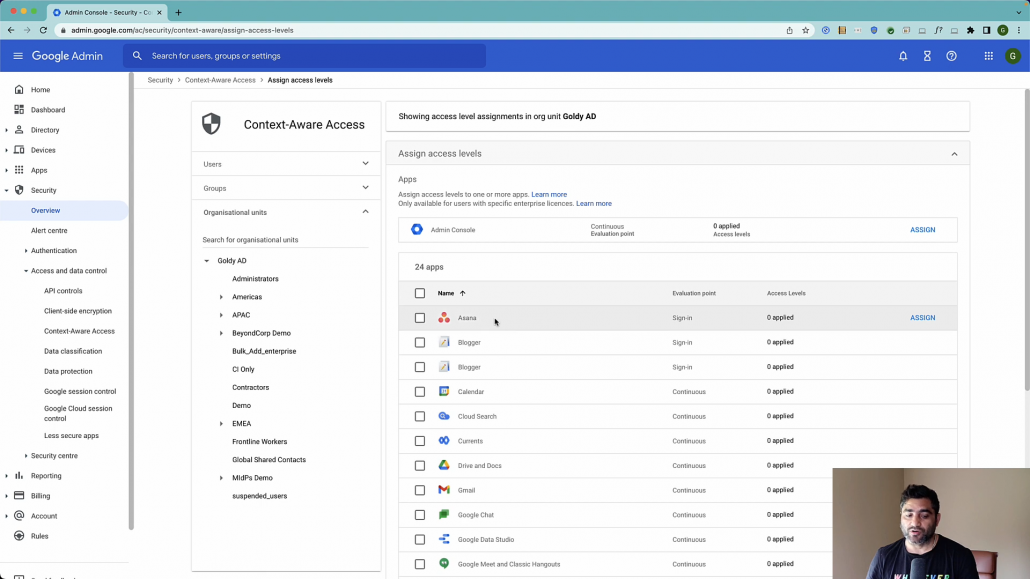Viewport: 1030px width, 579px height.
Task: Open the tasks hourglass icon
Action: point(927,56)
